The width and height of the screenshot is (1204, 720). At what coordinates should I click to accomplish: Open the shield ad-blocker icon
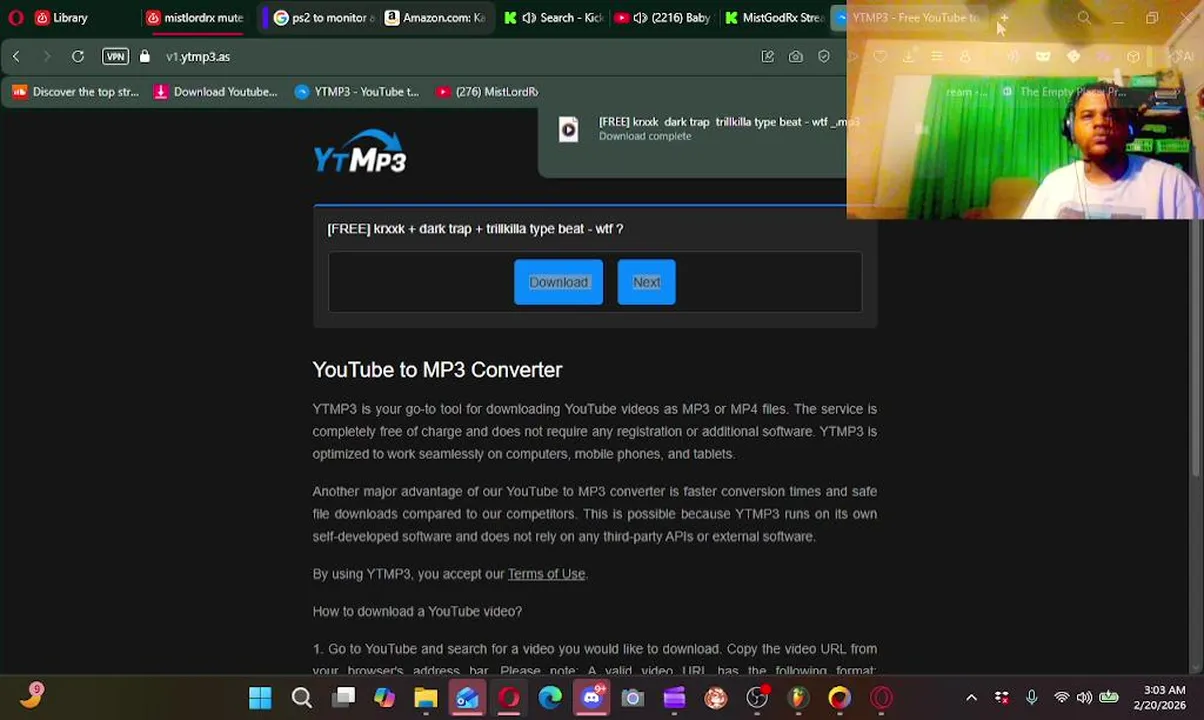[824, 57]
